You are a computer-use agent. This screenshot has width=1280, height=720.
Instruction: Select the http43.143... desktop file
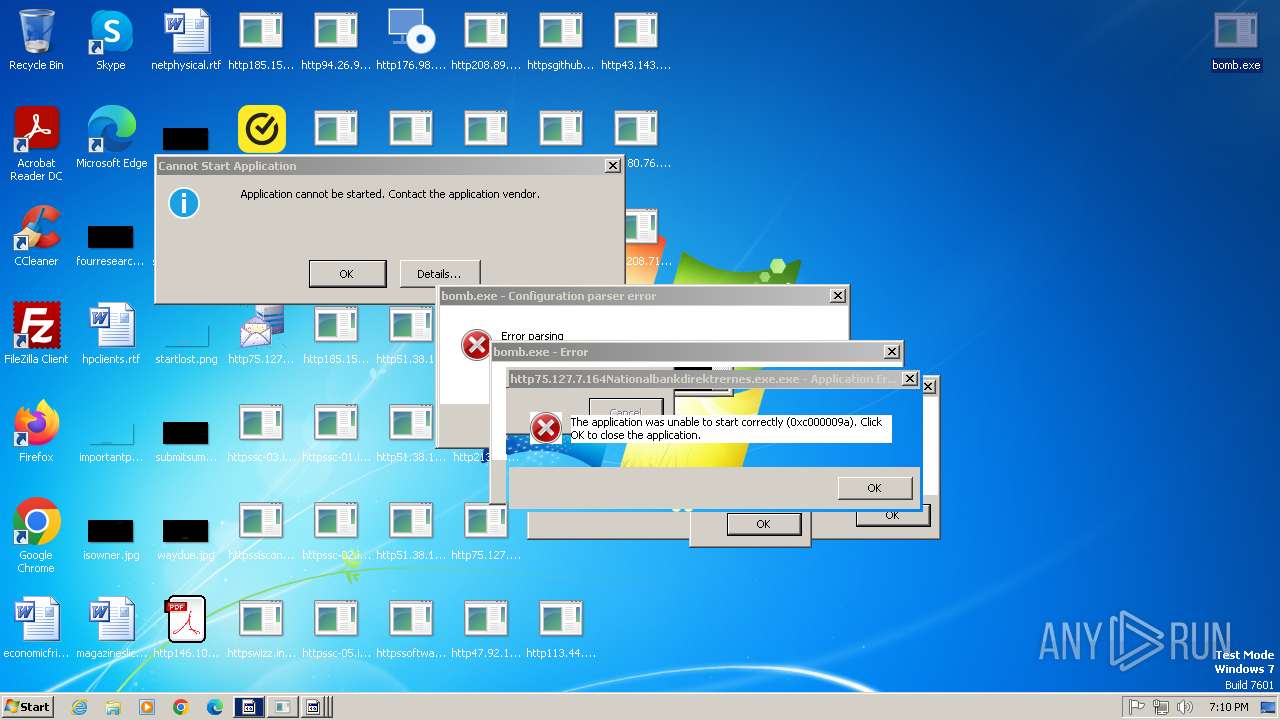pyautogui.click(x=636, y=40)
